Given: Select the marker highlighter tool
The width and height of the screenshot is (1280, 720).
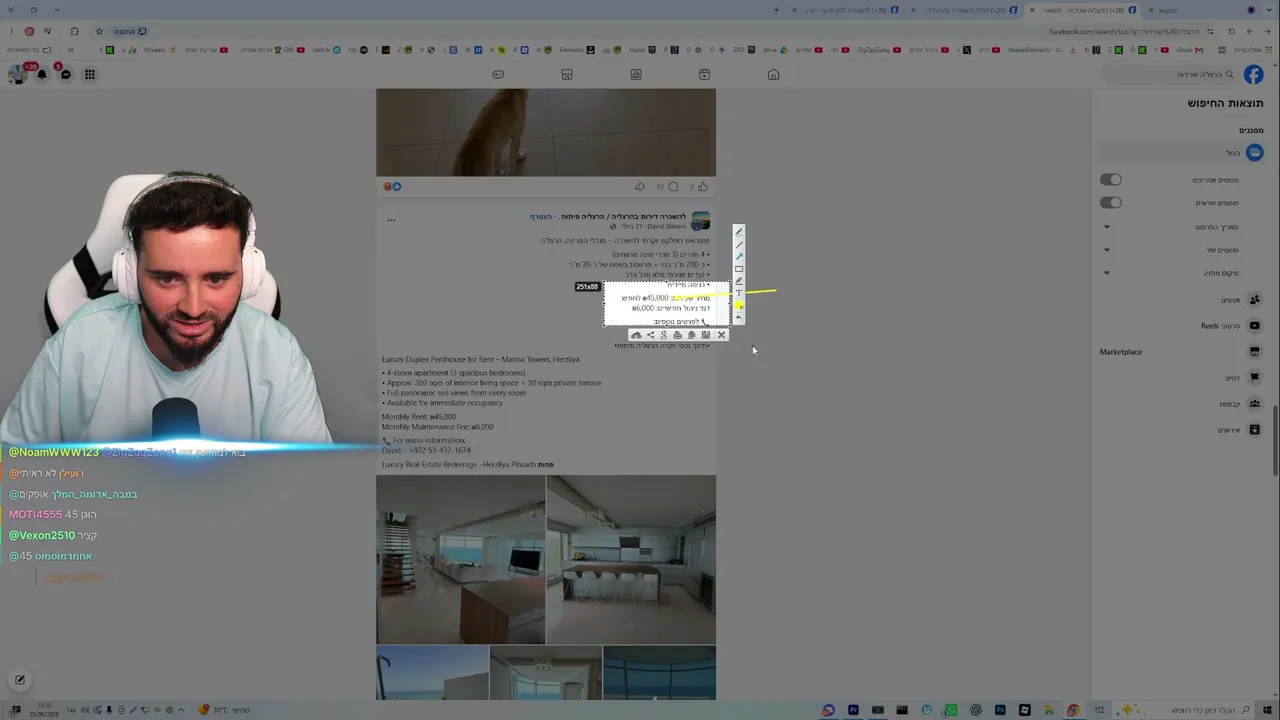Looking at the screenshot, I should pos(739,281).
